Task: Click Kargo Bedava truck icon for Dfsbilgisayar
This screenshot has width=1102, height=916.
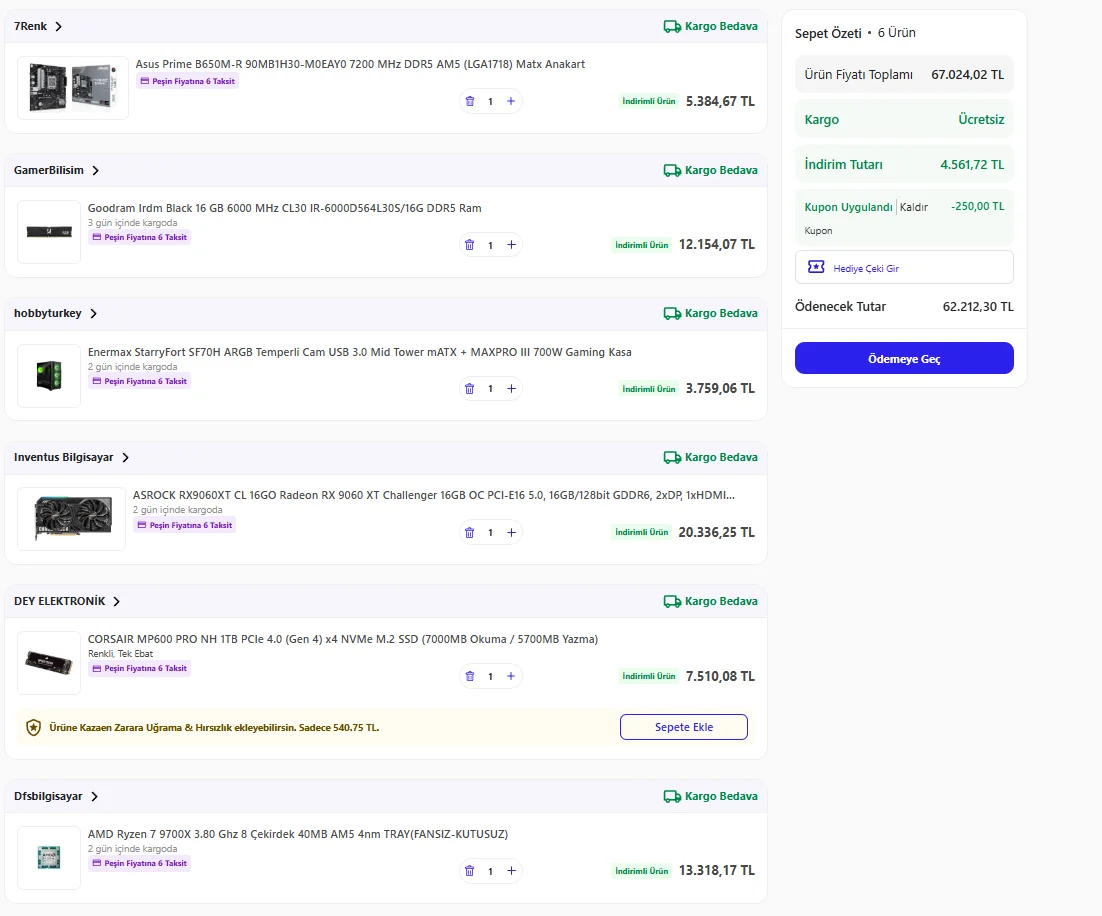Action: (x=672, y=796)
